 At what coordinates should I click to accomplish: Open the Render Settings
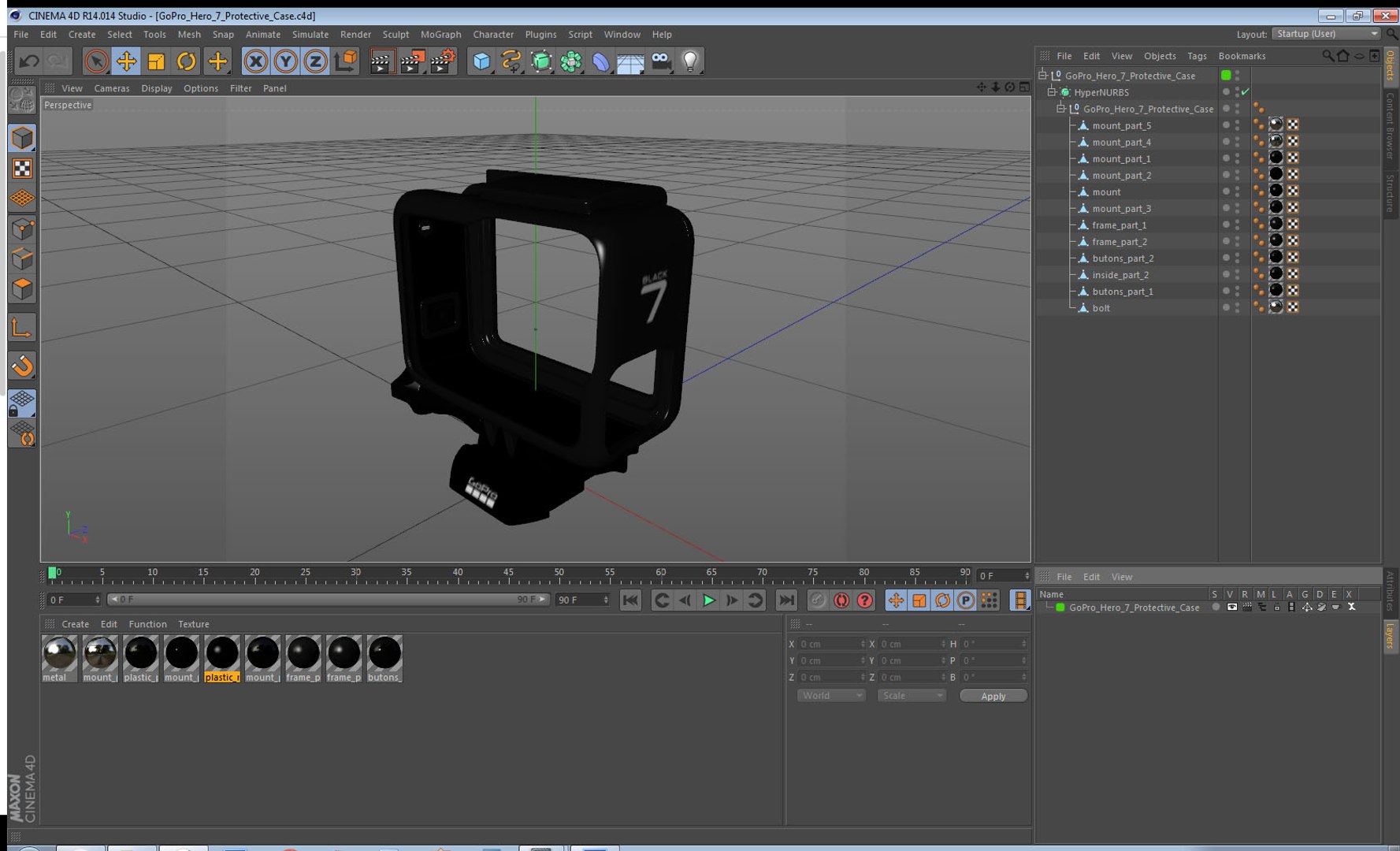coord(444,61)
